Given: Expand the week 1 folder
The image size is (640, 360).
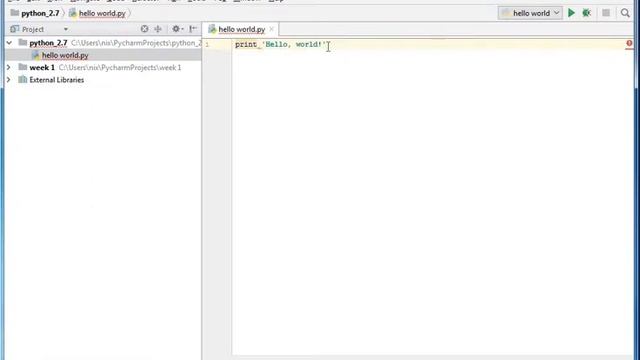Looking at the screenshot, I should pyautogui.click(x=9, y=67).
